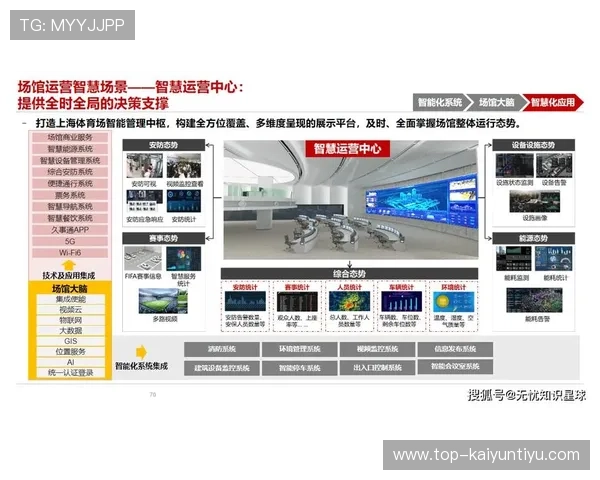Open the 能耗监测 thumbnail
600x480 pixels.
(514, 258)
